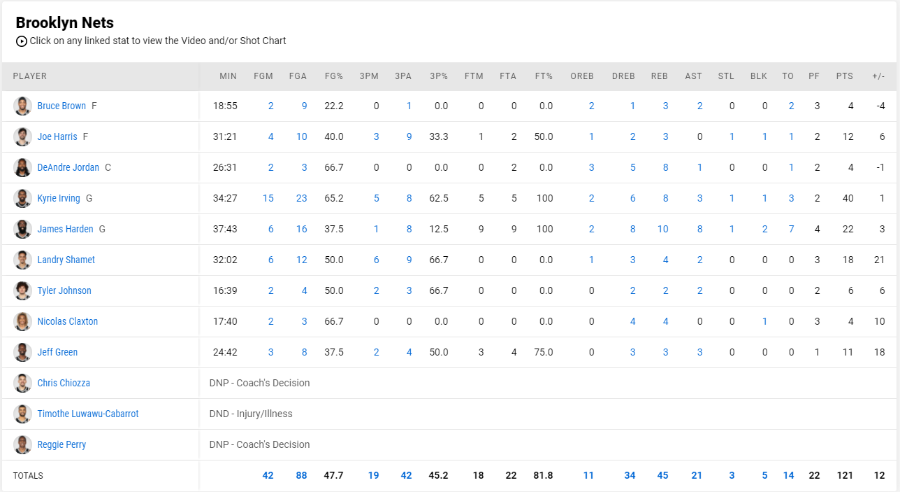This screenshot has height=492, width=900.
Task: View team total 45 rebounds
Action: [x=662, y=475]
